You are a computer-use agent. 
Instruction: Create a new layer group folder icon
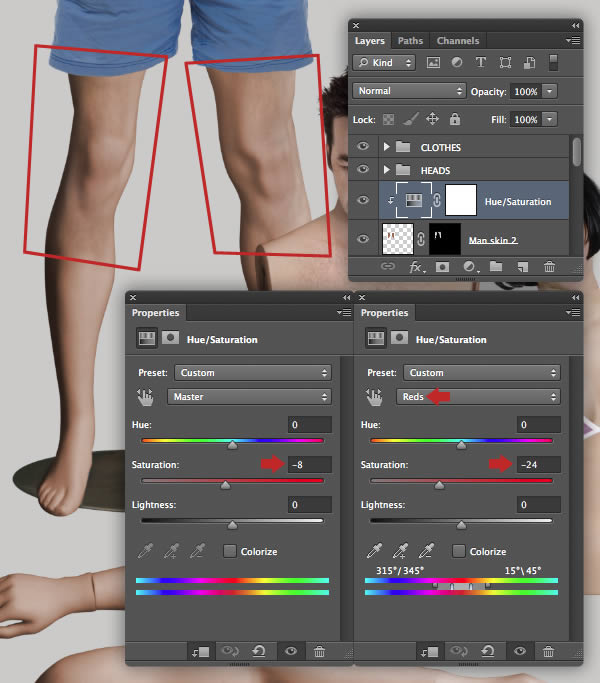[496, 267]
